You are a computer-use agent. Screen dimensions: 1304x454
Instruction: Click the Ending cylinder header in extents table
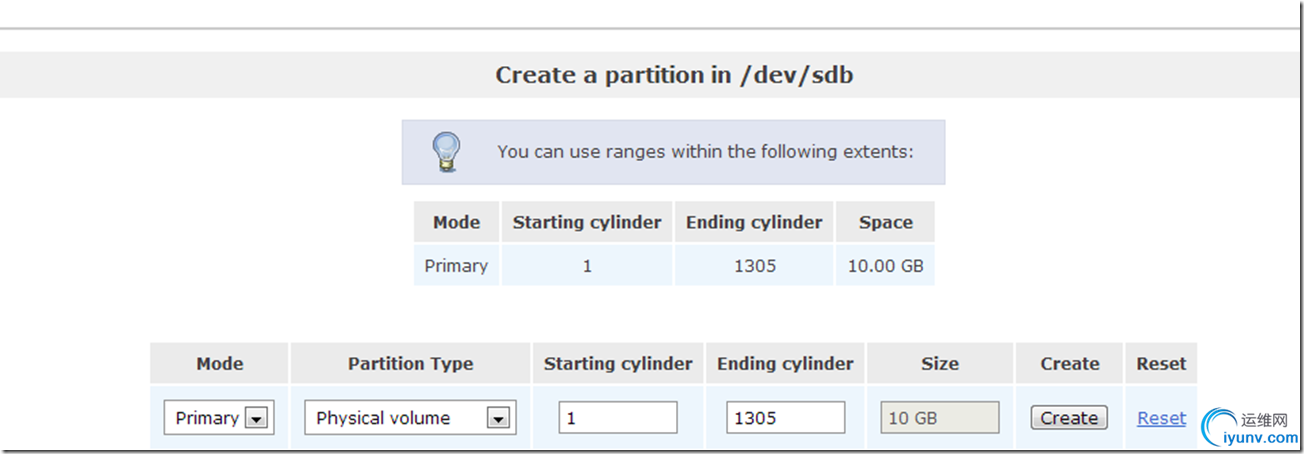tap(754, 222)
